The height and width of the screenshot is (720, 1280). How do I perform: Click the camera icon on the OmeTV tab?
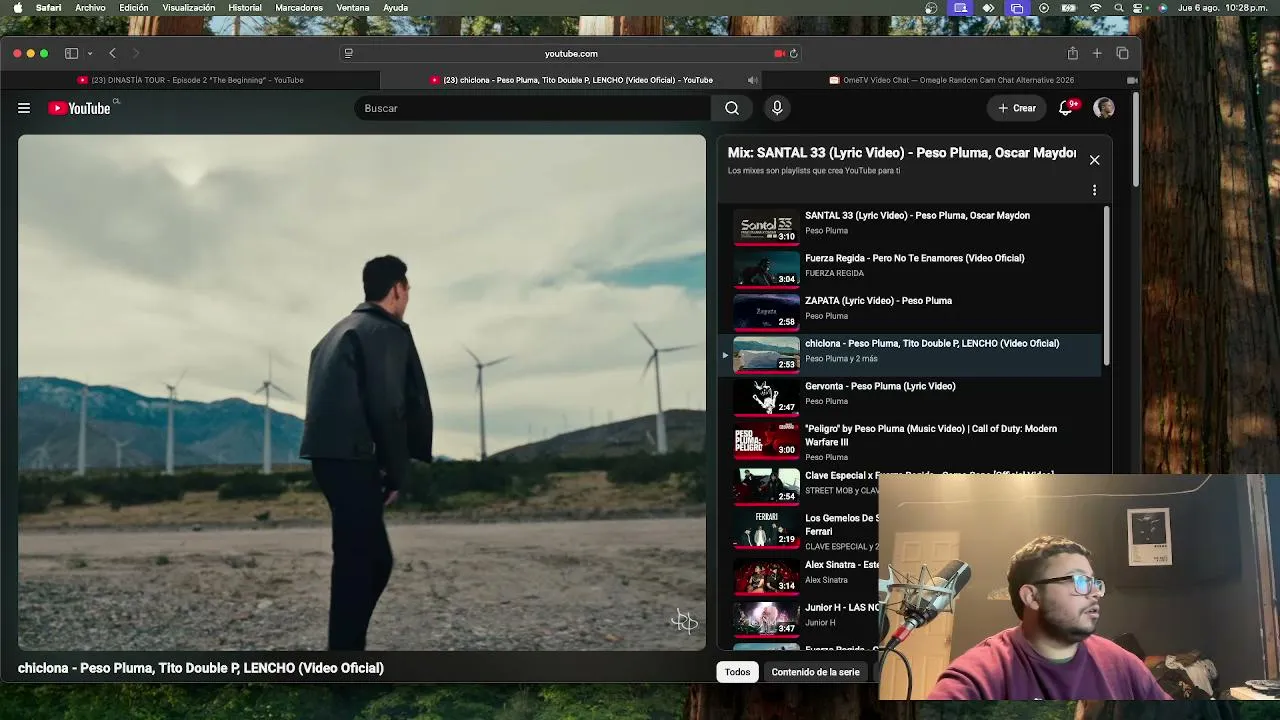pyautogui.click(x=1132, y=80)
